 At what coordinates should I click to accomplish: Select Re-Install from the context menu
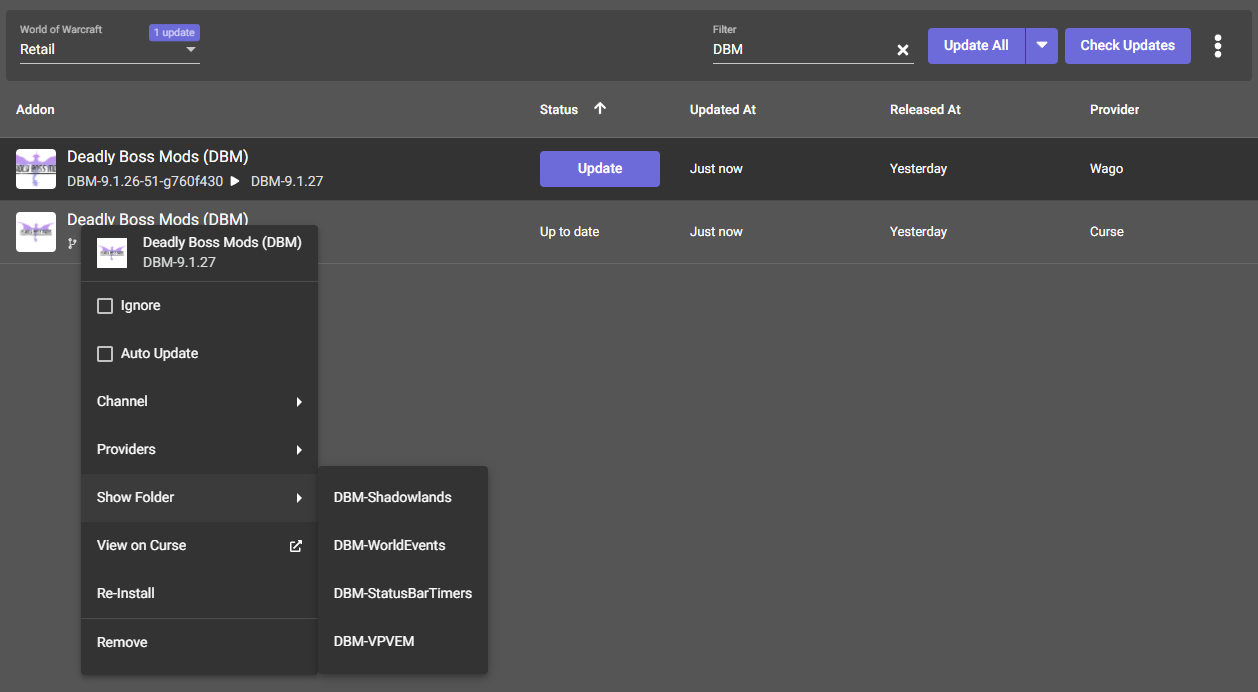pos(125,593)
